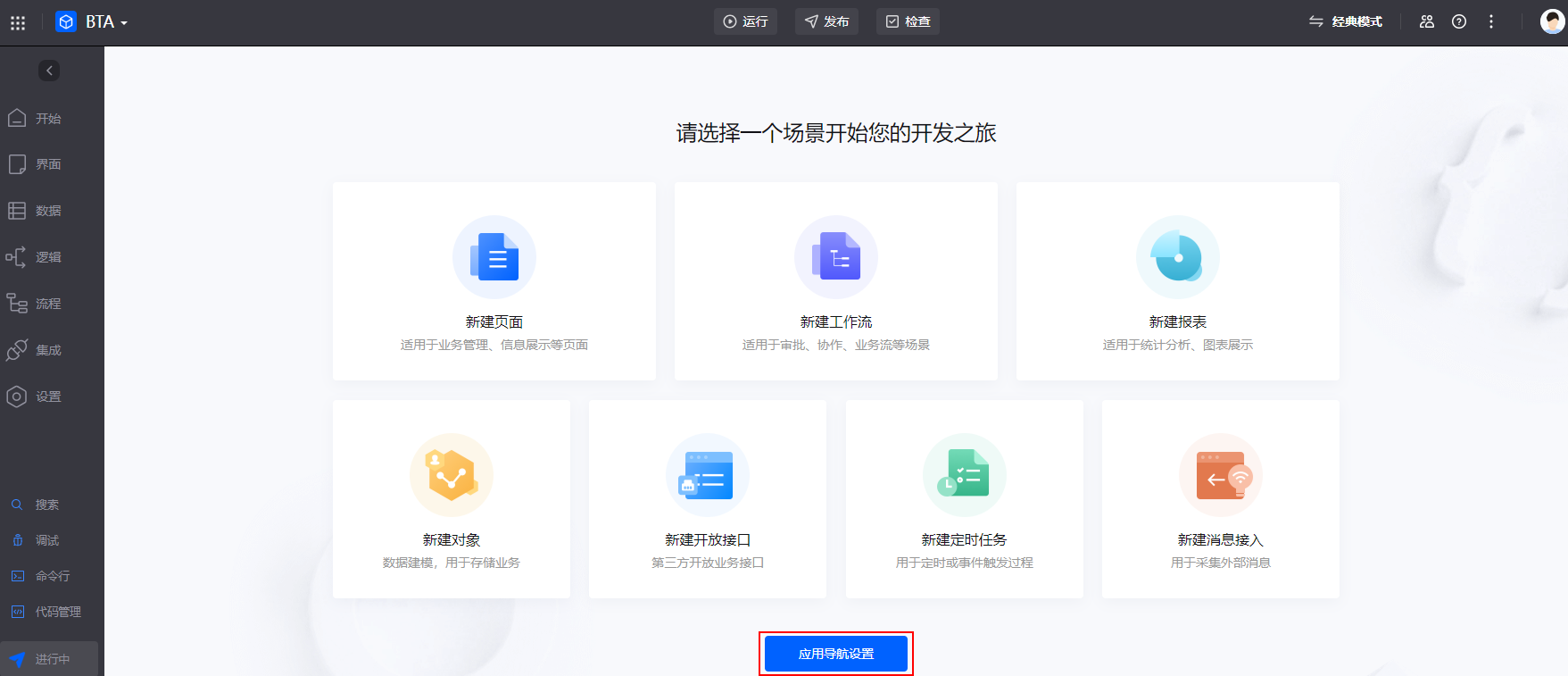Click the 新建对象 hexagon icon
This screenshot has width=1568, height=676.
(x=452, y=475)
